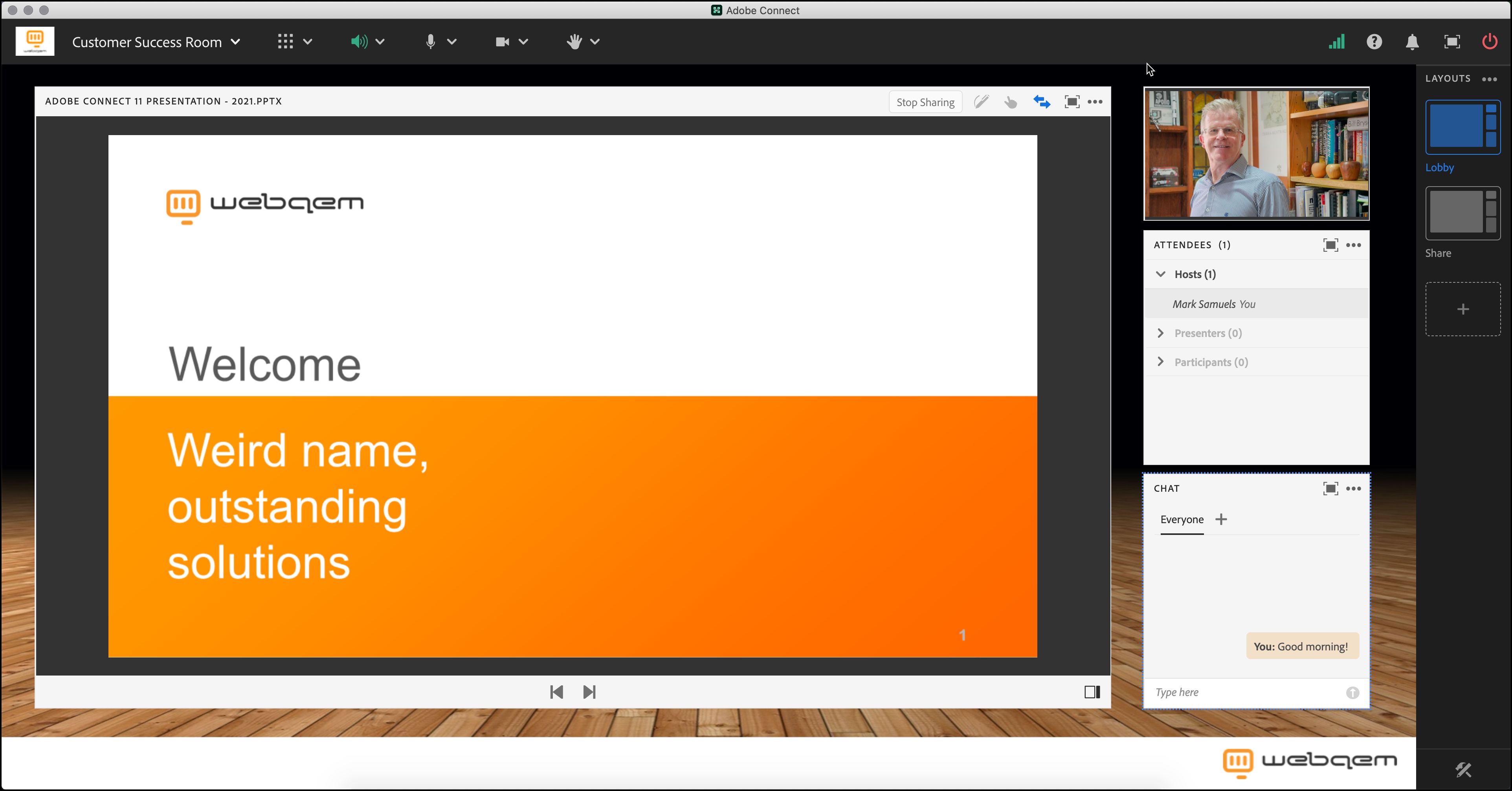Toggle the microphone icon

click(431, 42)
